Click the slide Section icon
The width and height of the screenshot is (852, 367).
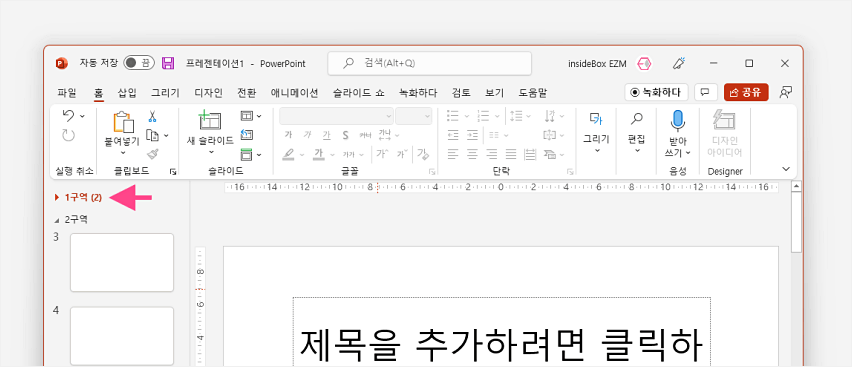click(247, 154)
